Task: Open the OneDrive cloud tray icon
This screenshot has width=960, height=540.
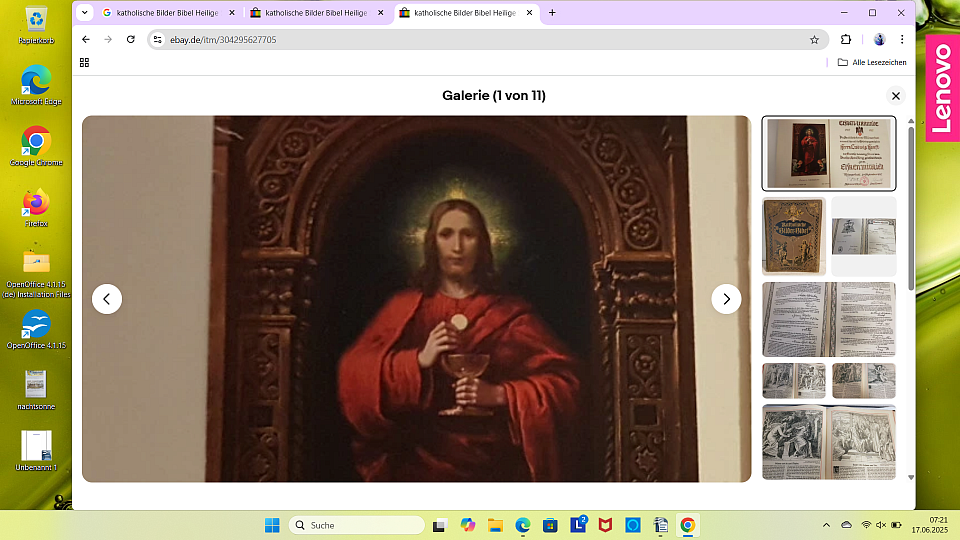Action: click(846, 525)
